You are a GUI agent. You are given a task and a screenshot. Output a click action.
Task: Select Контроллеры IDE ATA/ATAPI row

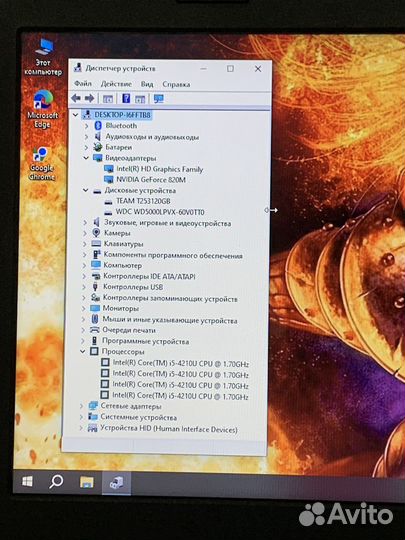149,276
